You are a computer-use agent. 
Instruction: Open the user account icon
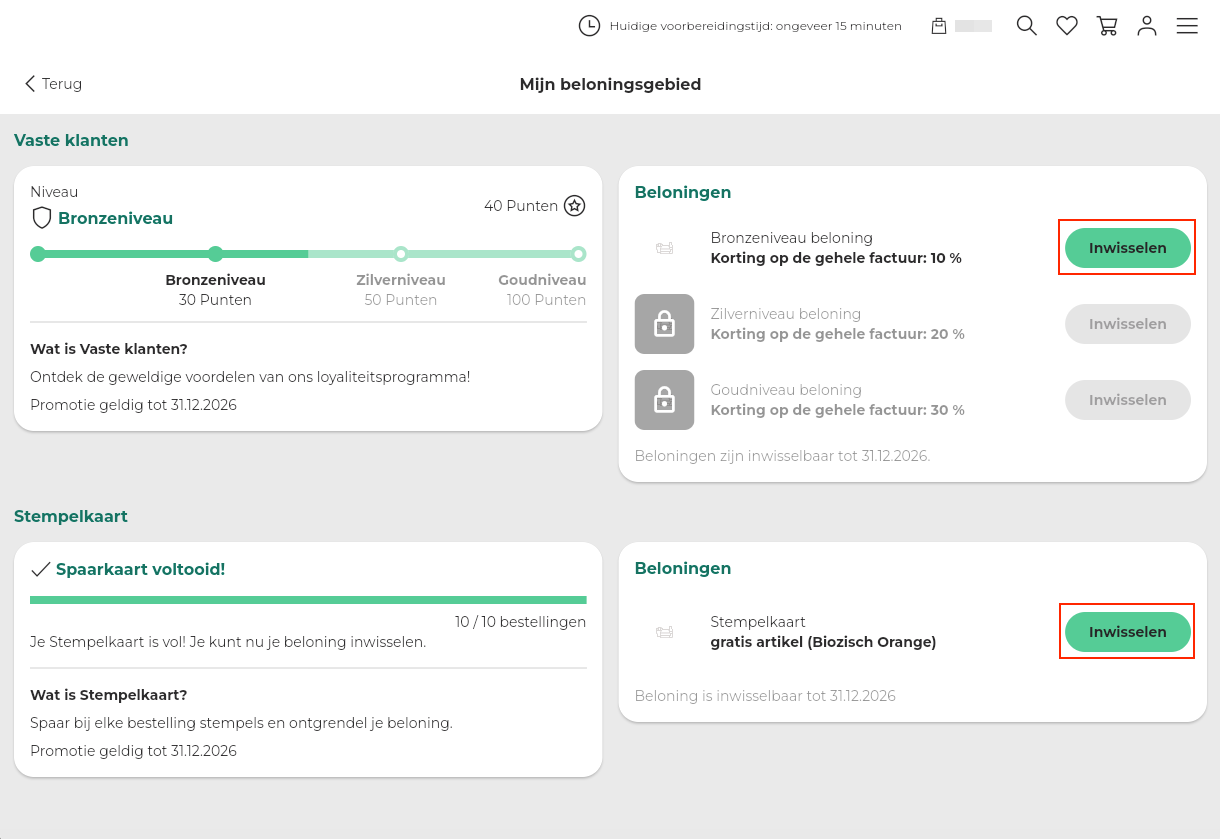click(x=1147, y=26)
